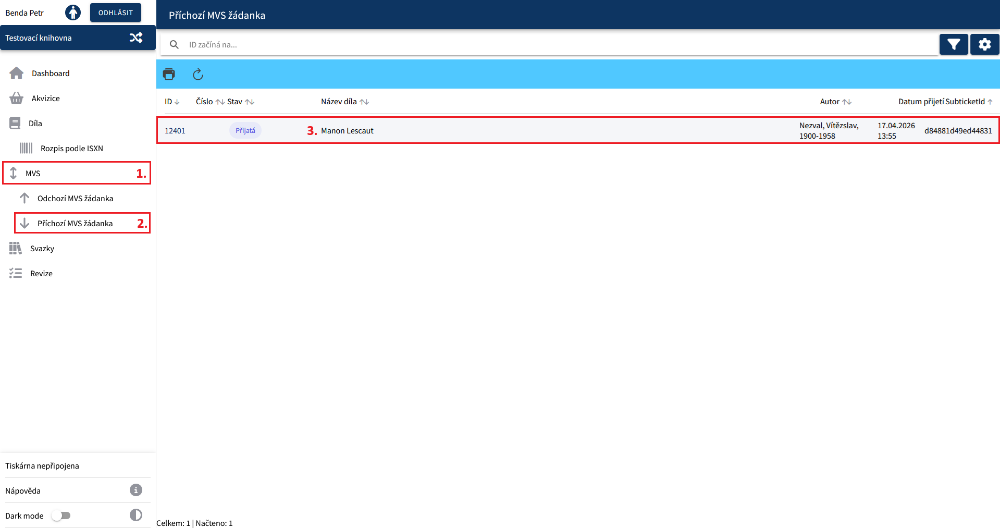The width and height of the screenshot is (1000, 528).
Task: Open request ID 12401 link
Action: pos(175,131)
